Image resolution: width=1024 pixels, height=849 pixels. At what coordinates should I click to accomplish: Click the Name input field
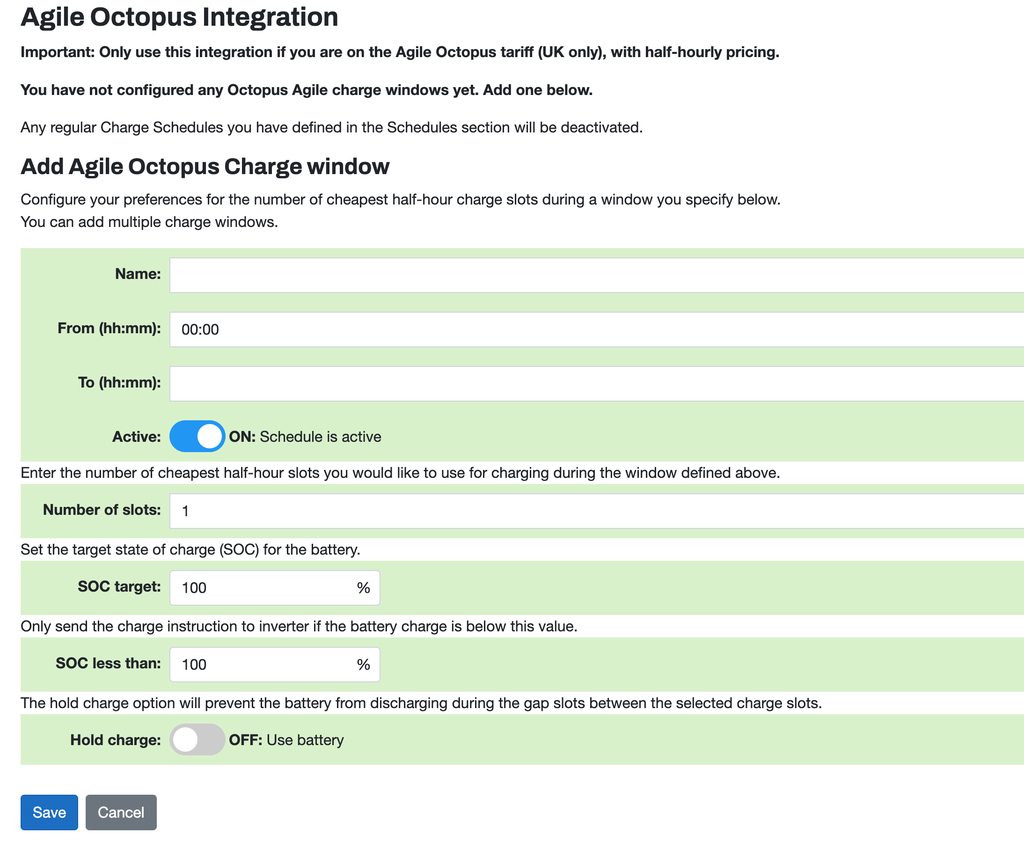(596, 275)
